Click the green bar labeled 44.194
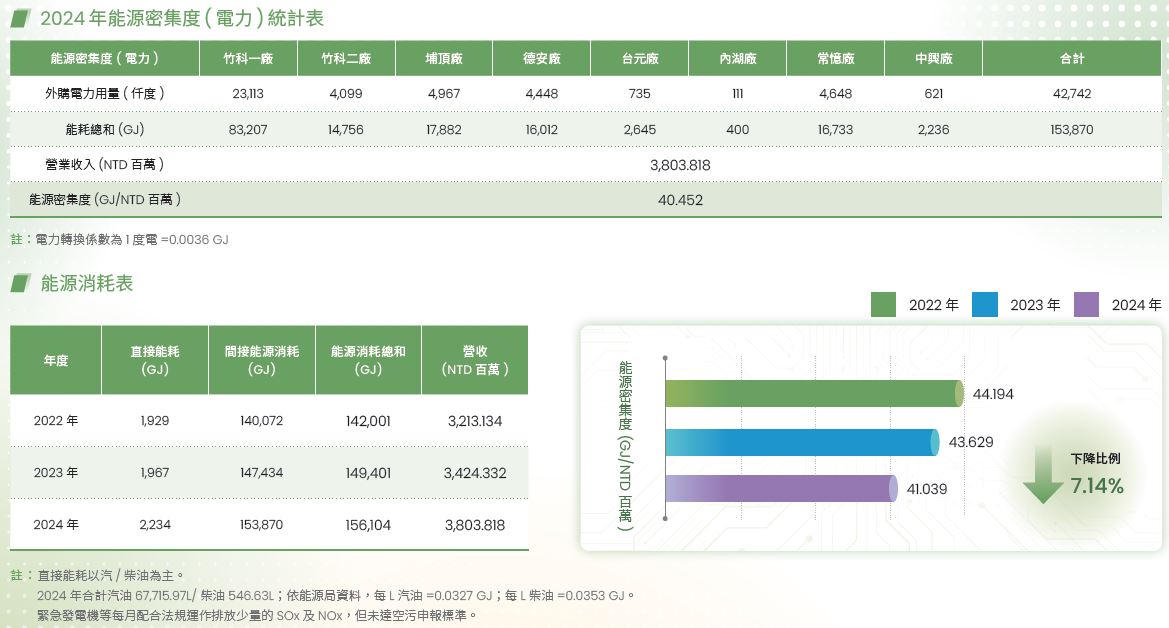The height and width of the screenshot is (628, 1169). coord(812,394)
